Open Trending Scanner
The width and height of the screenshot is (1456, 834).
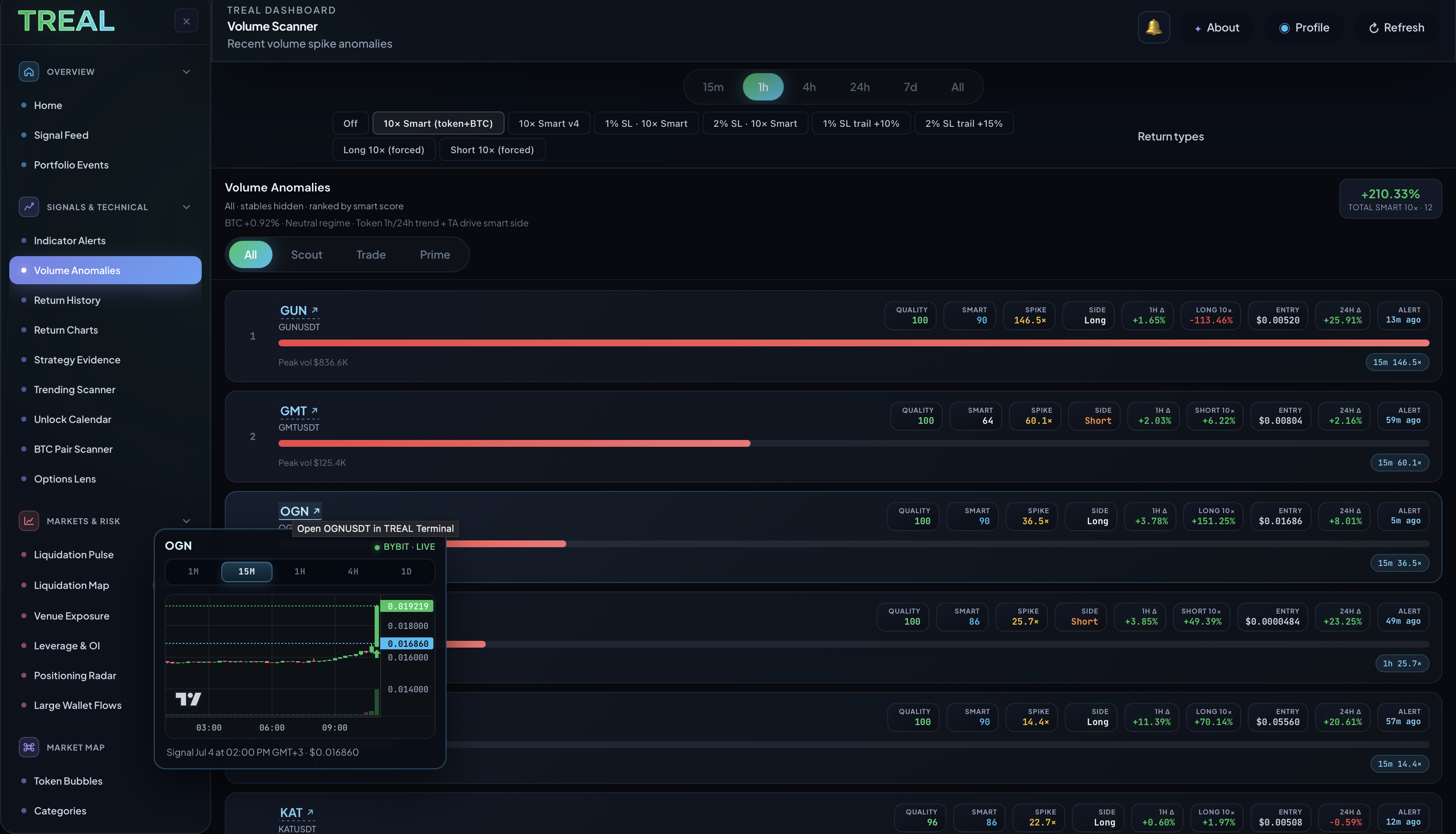point(106,389)
